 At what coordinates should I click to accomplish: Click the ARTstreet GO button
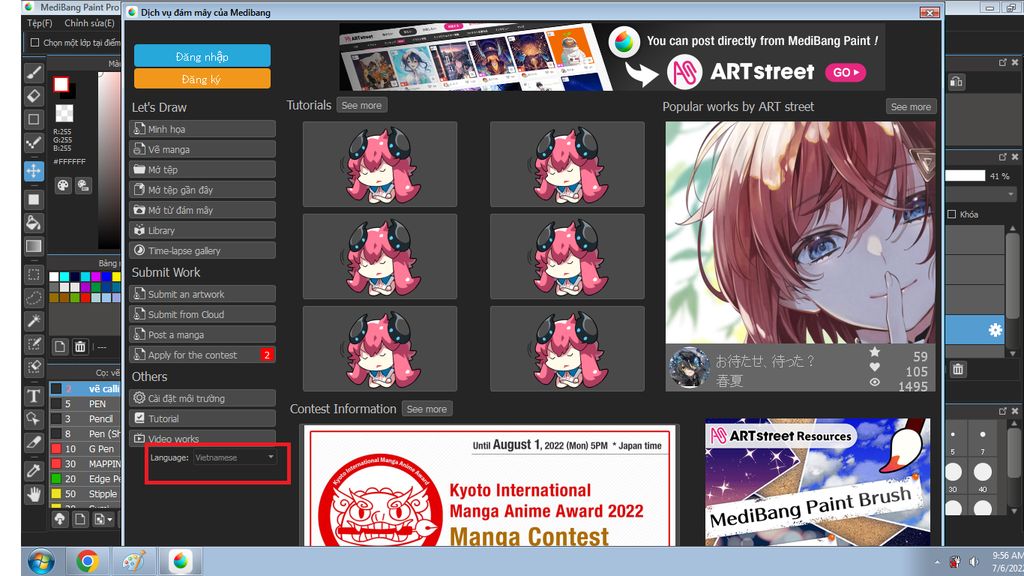[846, 72]
